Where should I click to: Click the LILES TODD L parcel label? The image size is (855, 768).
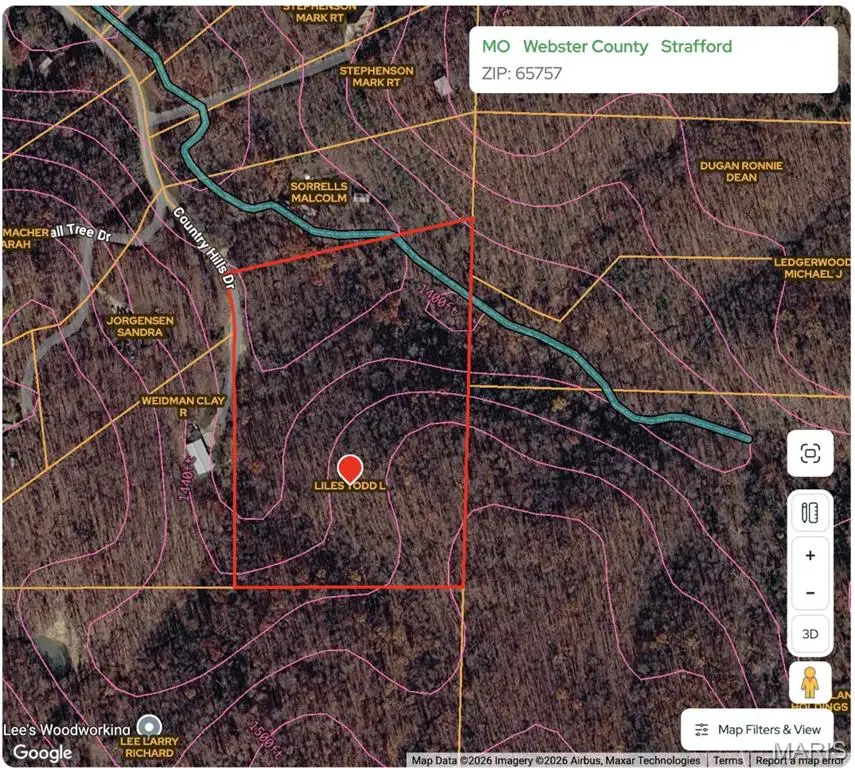[x=350, y=486]
